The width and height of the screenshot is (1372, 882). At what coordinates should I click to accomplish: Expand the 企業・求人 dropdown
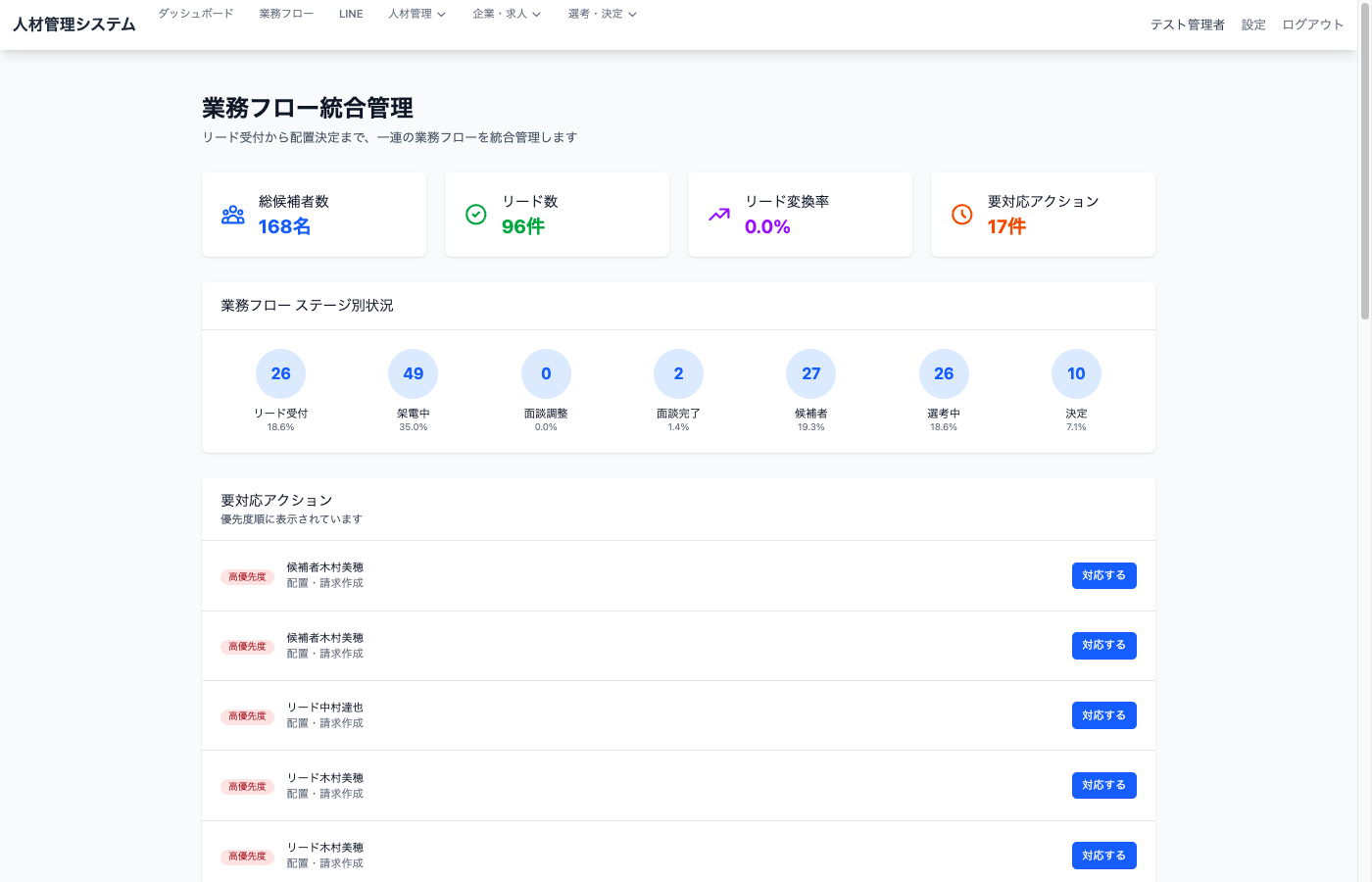506,14
